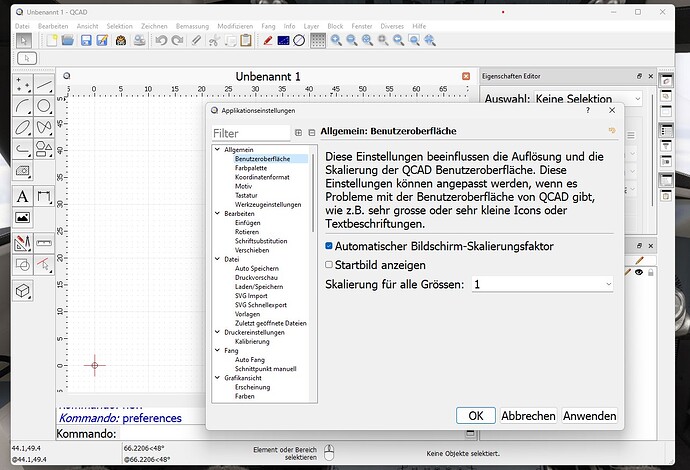
Task: Open the Bemassung menu
Action: click(192, 26)
